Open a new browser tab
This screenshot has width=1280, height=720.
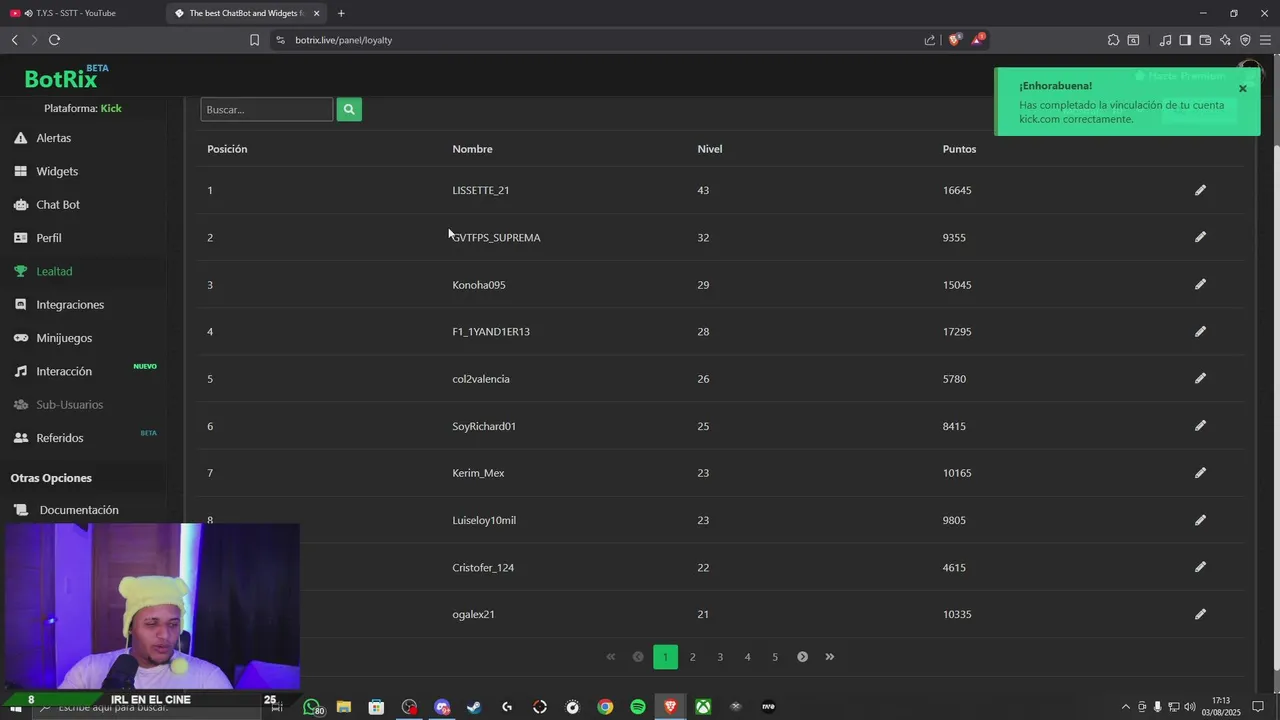click(x=341, y=13)
